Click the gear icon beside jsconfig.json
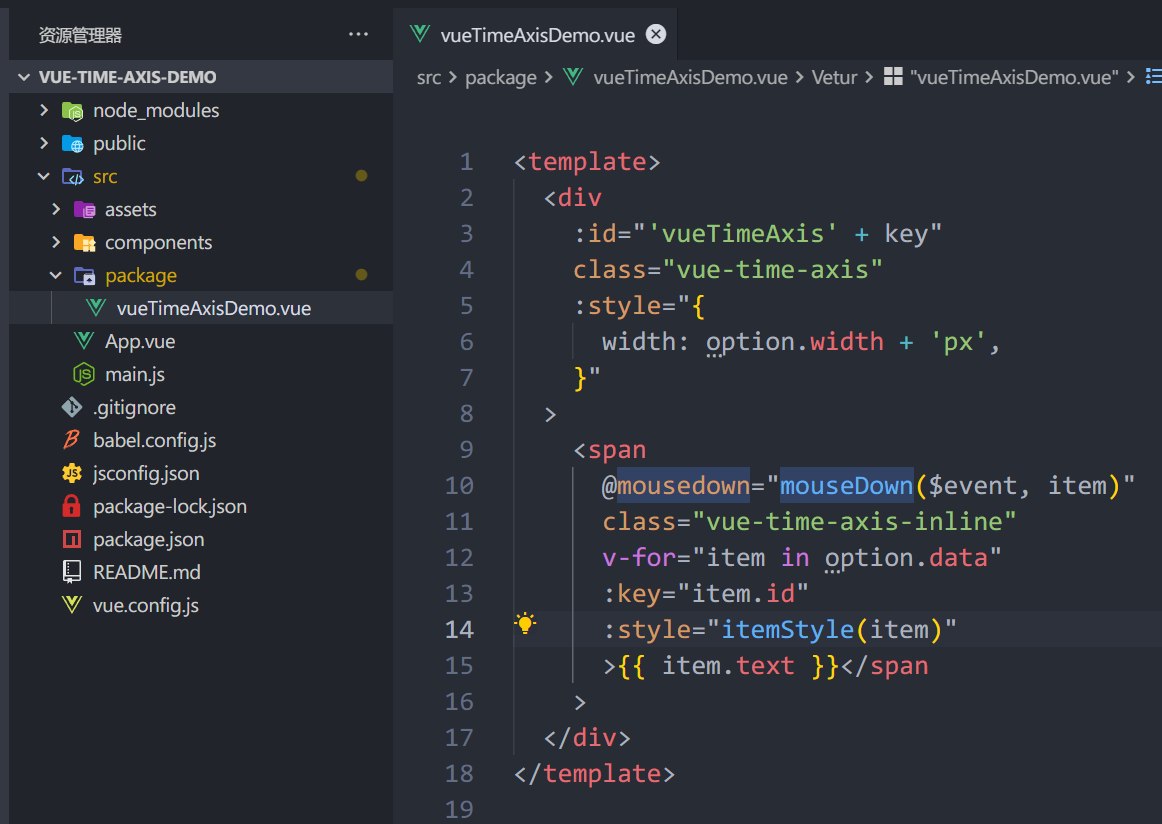Viewport: 1162px width, 824px height. 72,473
